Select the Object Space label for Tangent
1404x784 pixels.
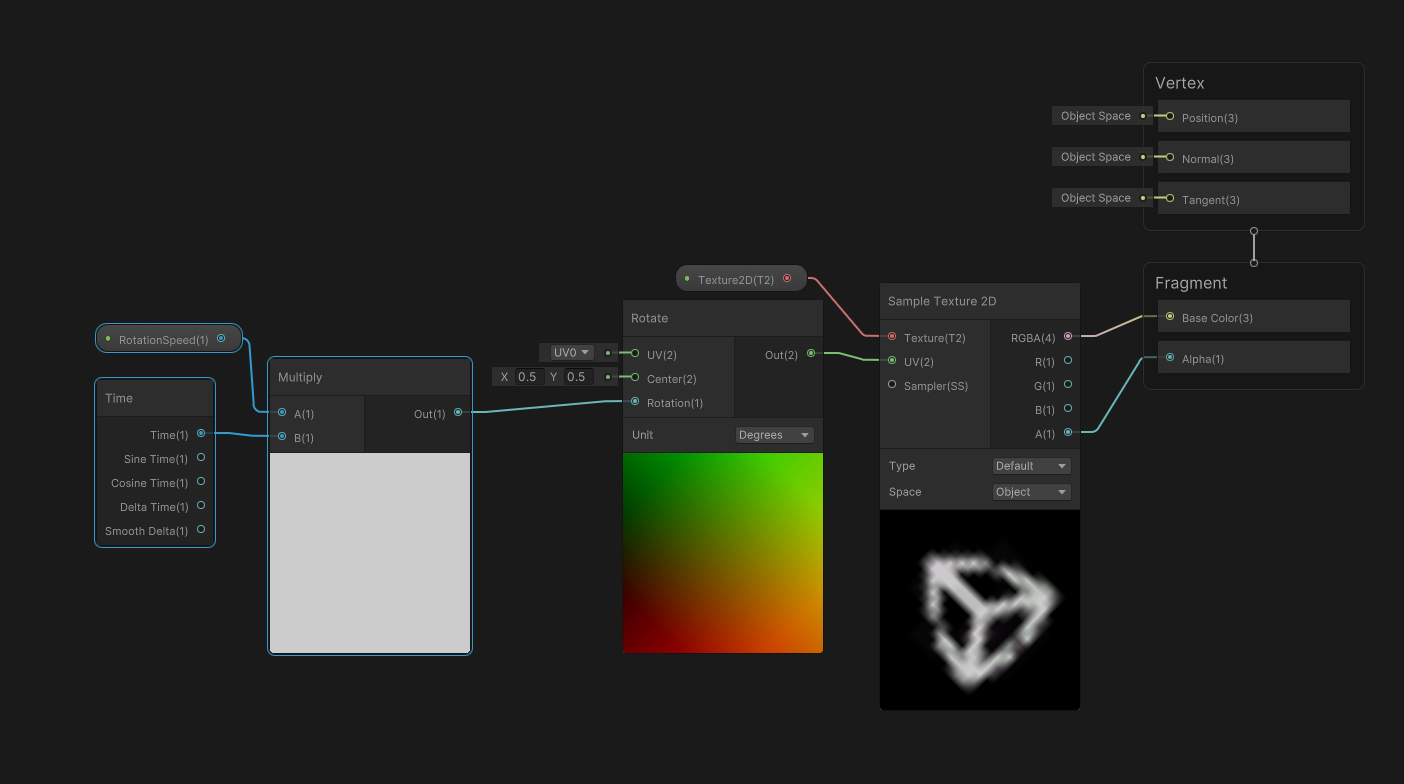tap(1096, 198)
